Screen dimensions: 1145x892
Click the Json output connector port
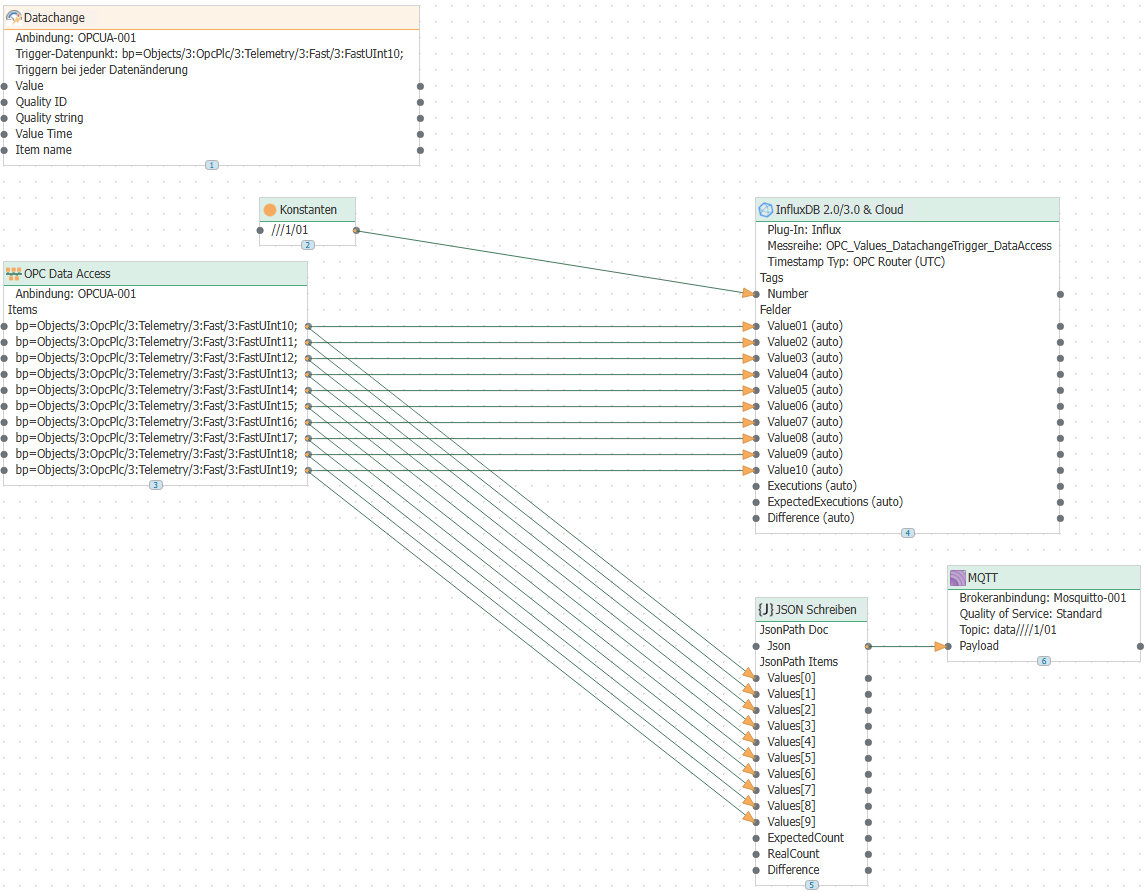click(x=868, y=646)
